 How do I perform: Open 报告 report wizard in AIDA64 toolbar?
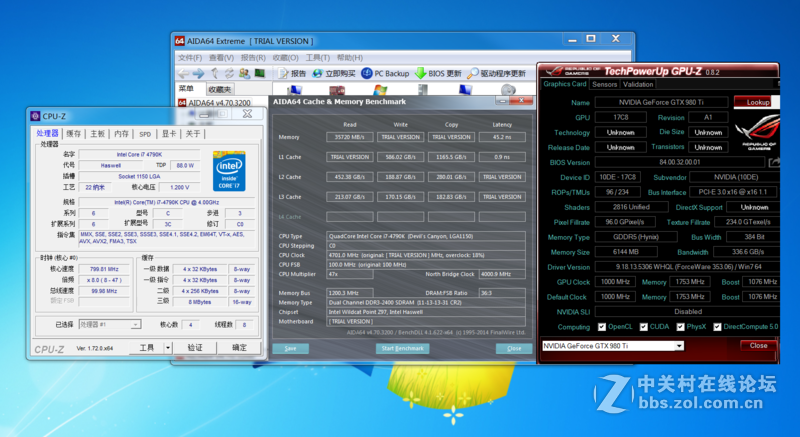coord(292,73)
